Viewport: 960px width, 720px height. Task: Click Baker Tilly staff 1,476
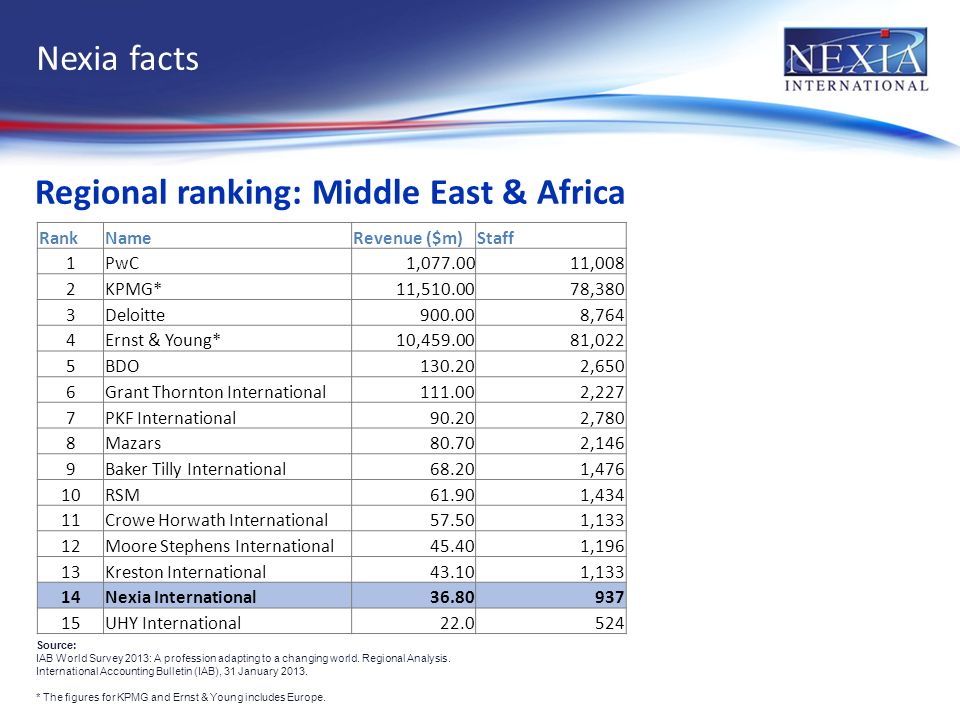click(x=602, y=468)
